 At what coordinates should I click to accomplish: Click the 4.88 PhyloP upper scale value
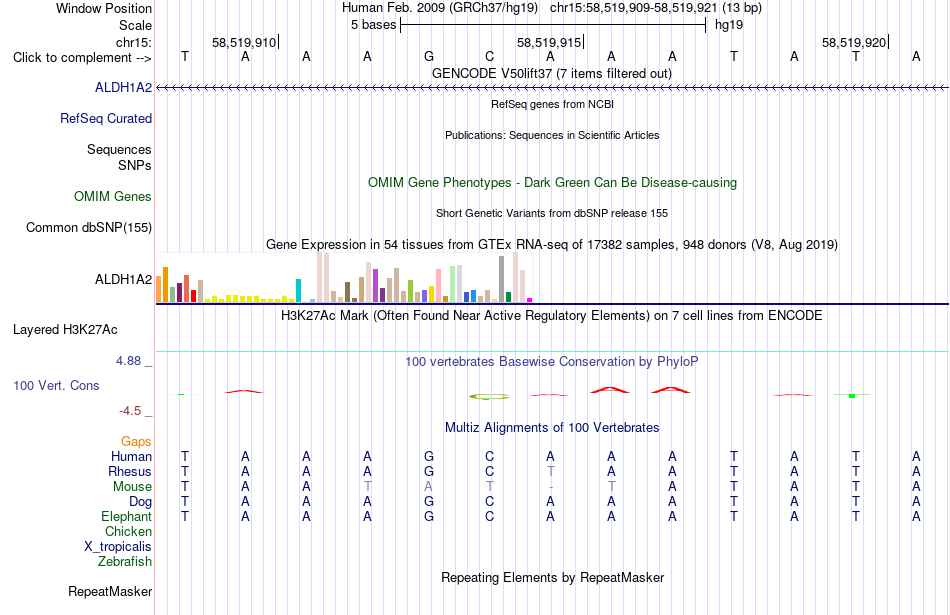point(128,361)
